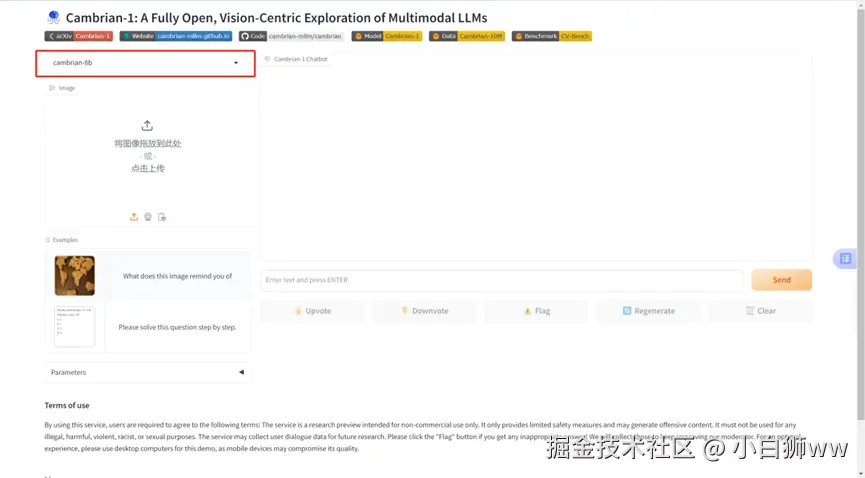
Task: Select the clipboard paste source icon
Action: 162,217
